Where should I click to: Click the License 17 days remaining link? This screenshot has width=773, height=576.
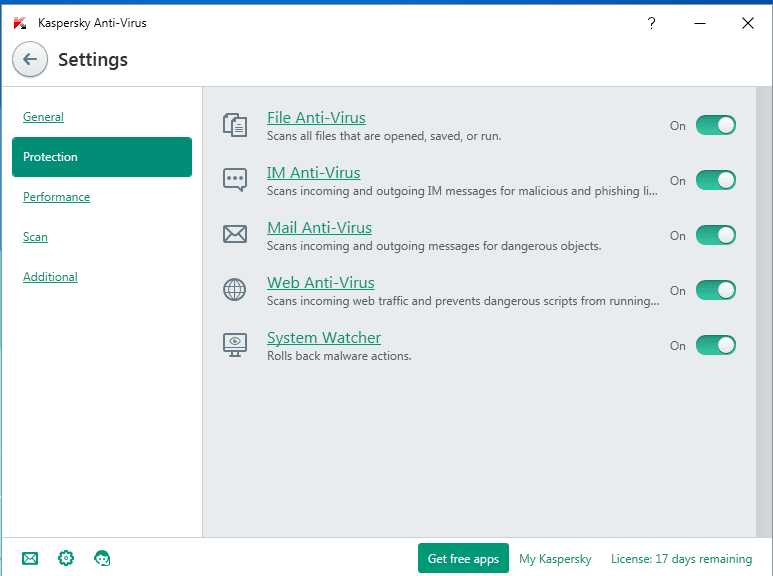tap(681, 559)
